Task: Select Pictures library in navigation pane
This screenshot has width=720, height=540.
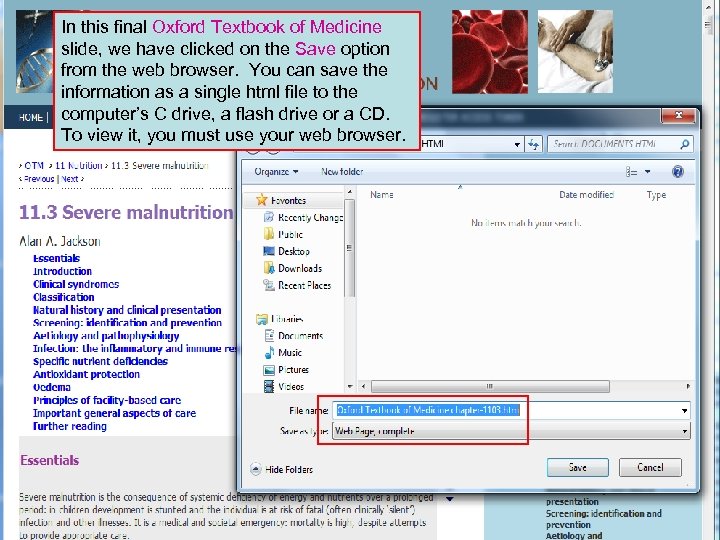Action: click(x=286, y=370)
